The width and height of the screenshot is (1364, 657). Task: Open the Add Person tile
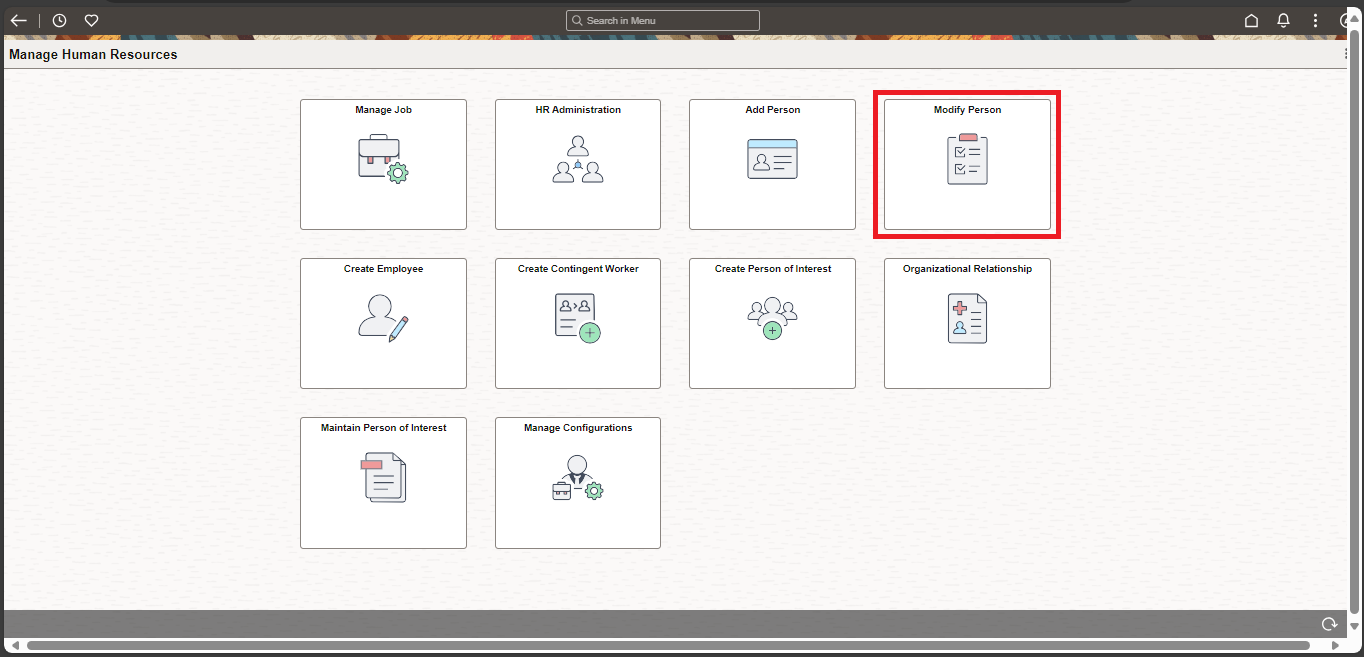click(x=772, y=164)
